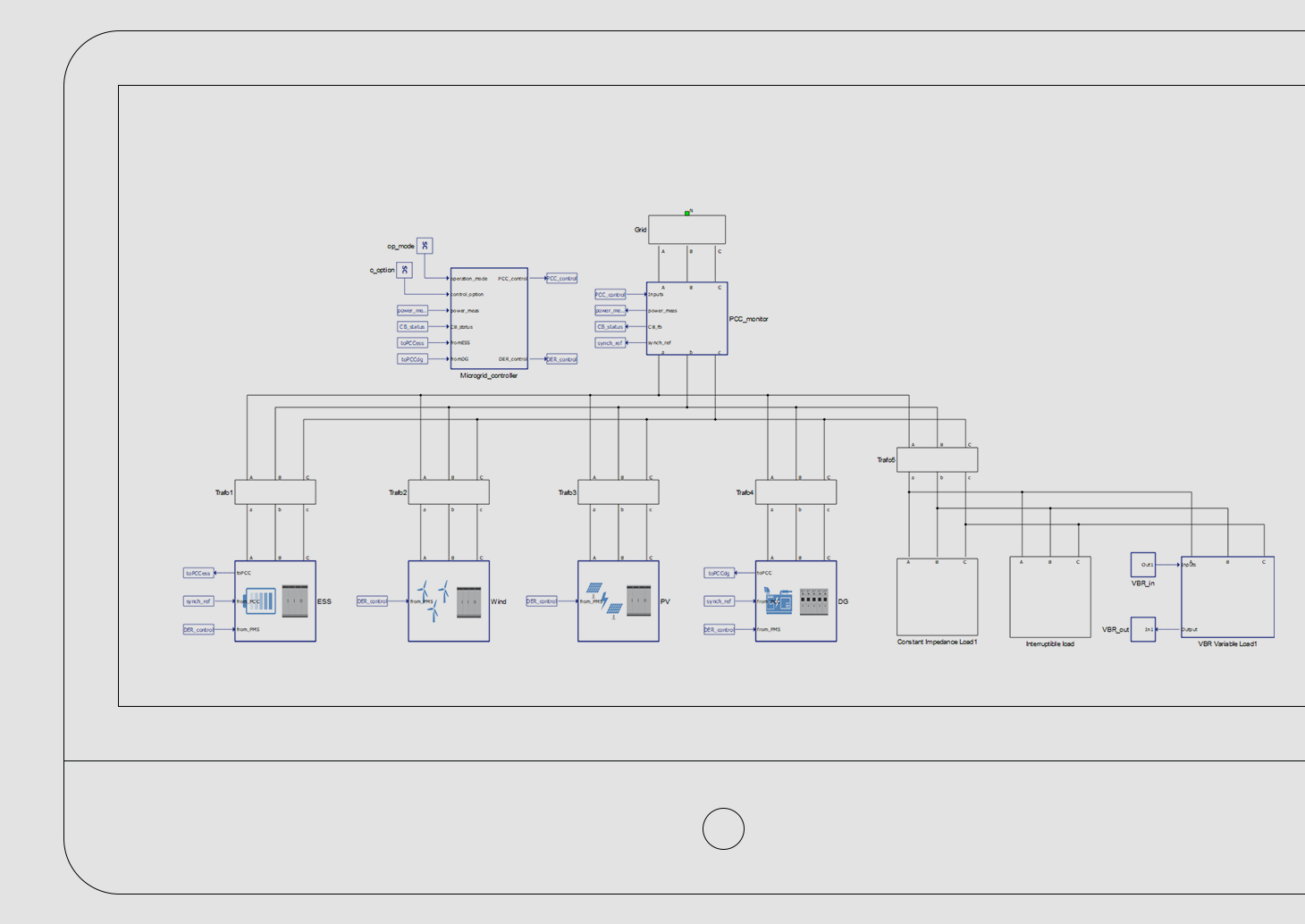This screenshot has height=924, width=1305.
Task: Click the VBR_out In1 port block
Action: (x=1143, y=629)
